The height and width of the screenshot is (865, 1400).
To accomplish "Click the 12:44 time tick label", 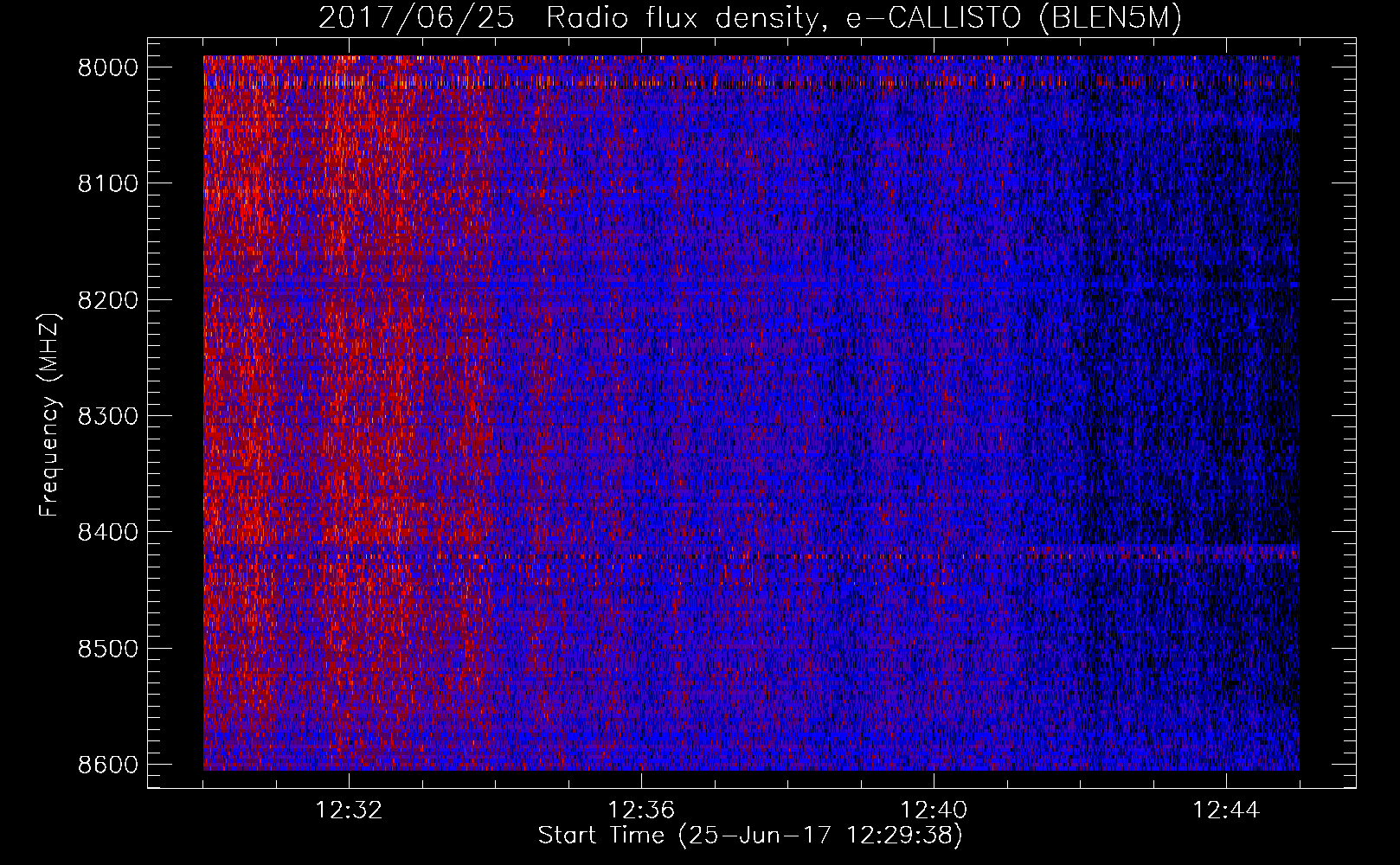I will click(x=1226, y=811).
